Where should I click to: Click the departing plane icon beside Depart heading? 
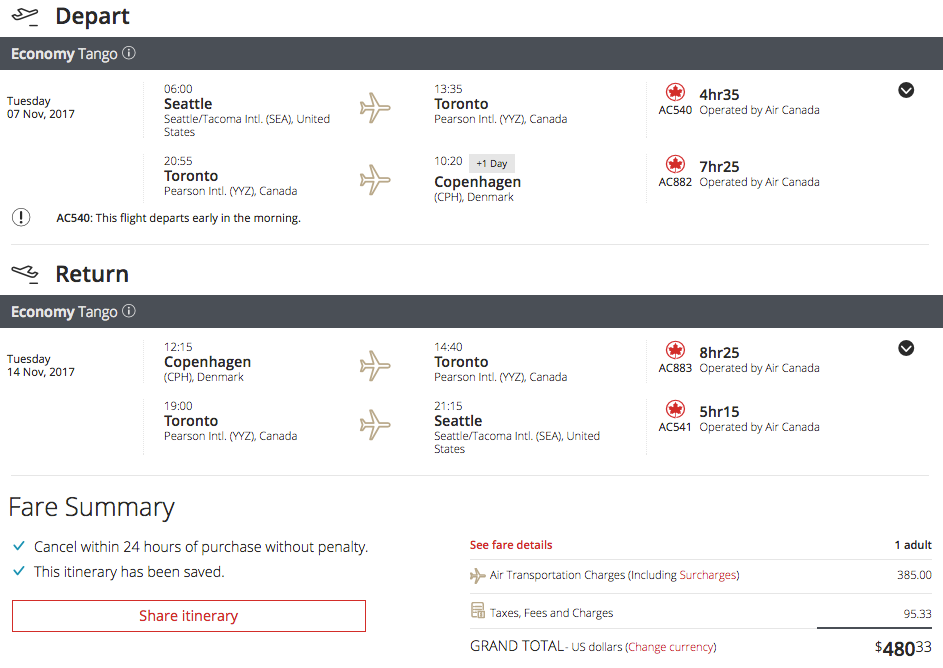click(x=24, y=16)
